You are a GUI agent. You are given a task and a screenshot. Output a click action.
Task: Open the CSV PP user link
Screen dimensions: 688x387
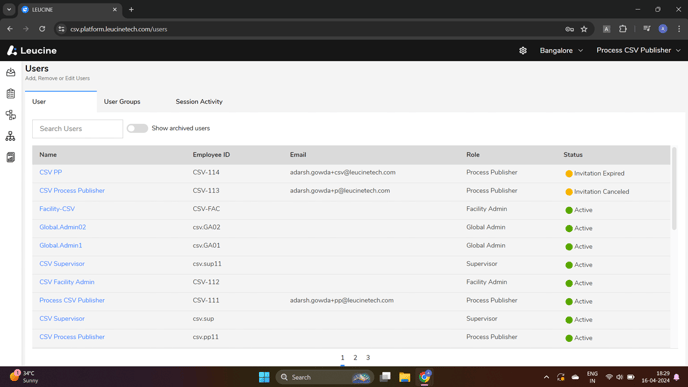coord(50,172)
